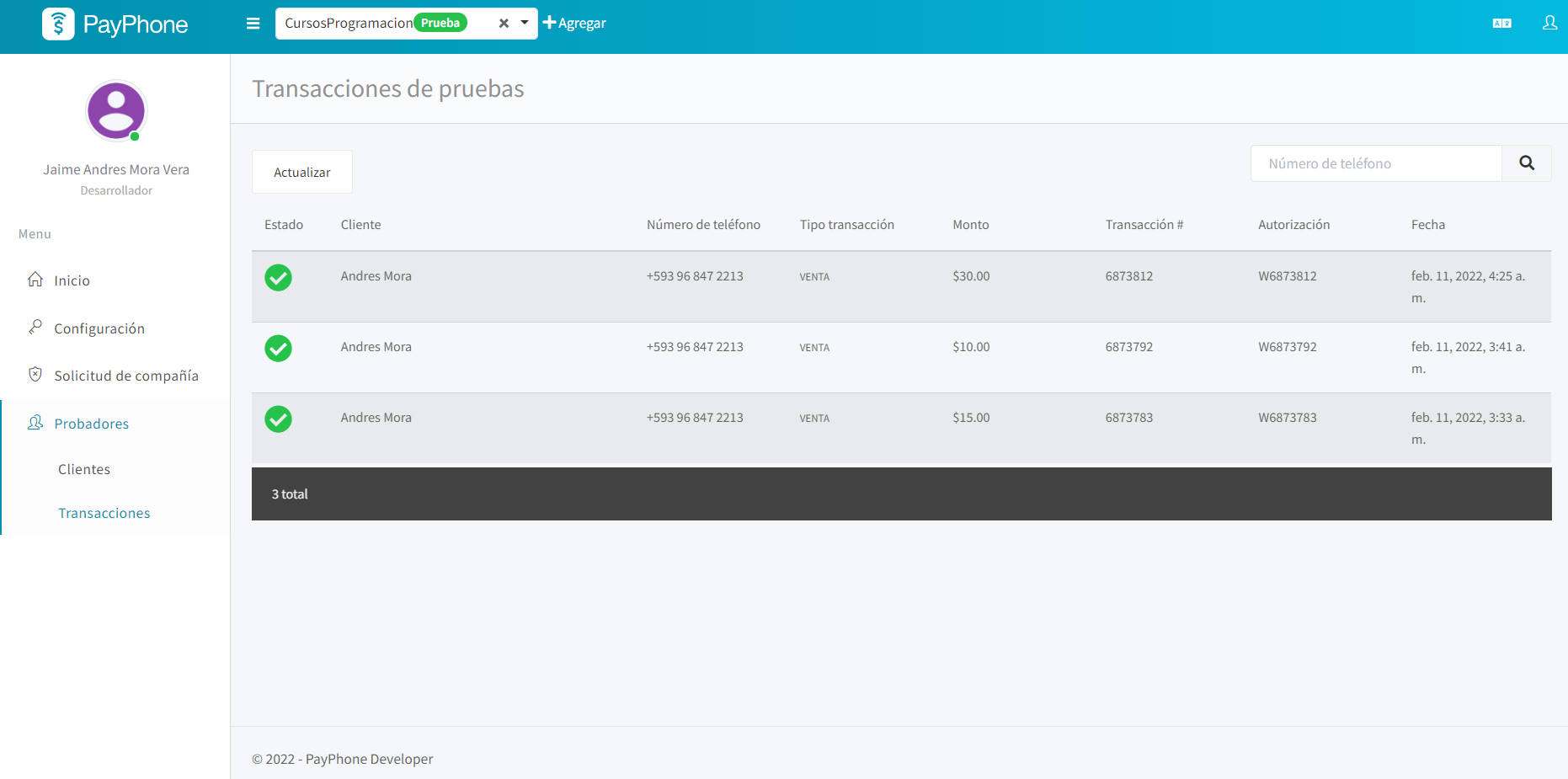Click the green check status for $10.00 transaction

(x=279, y=348)
